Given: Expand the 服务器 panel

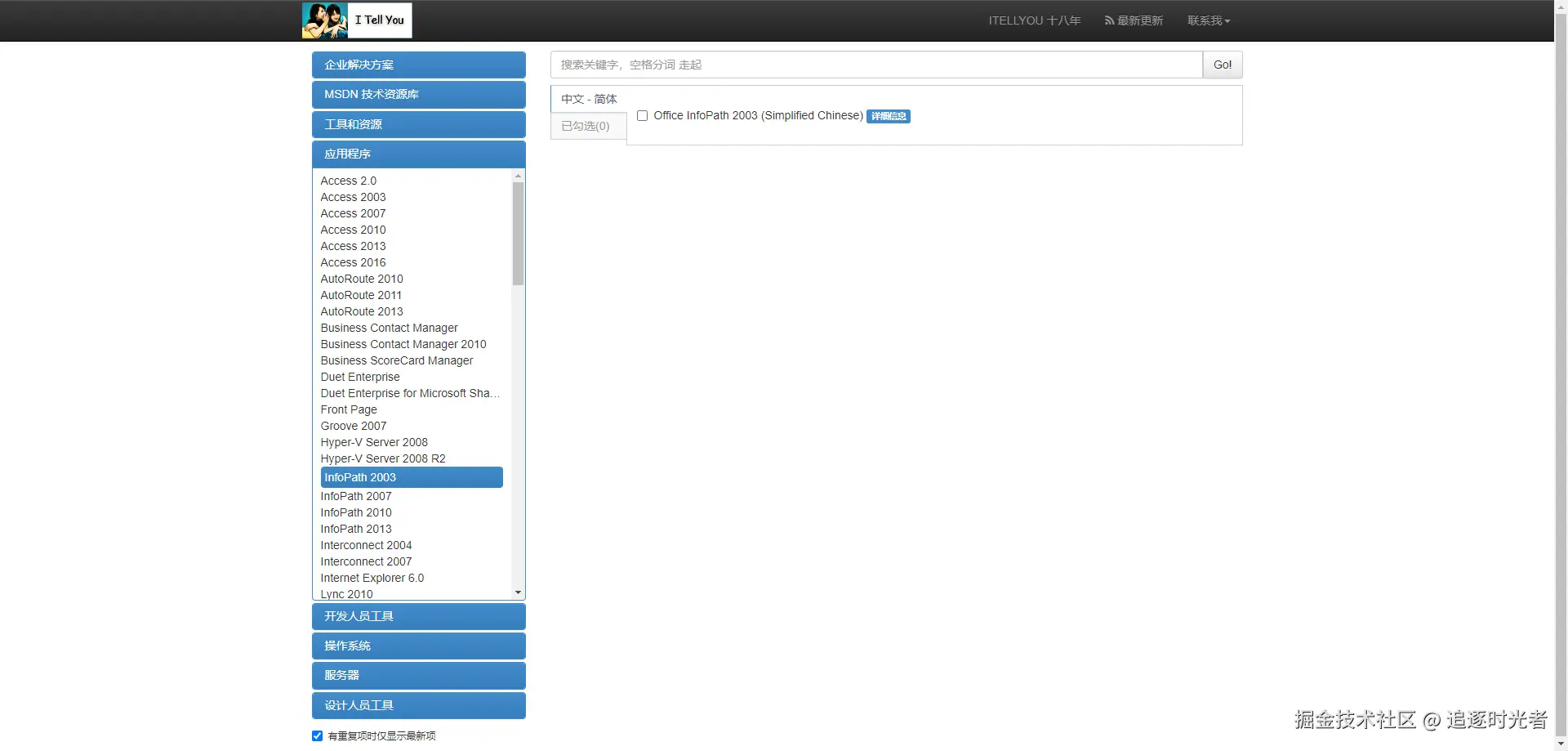Looking at the screenshot, I should coord(419,675).
